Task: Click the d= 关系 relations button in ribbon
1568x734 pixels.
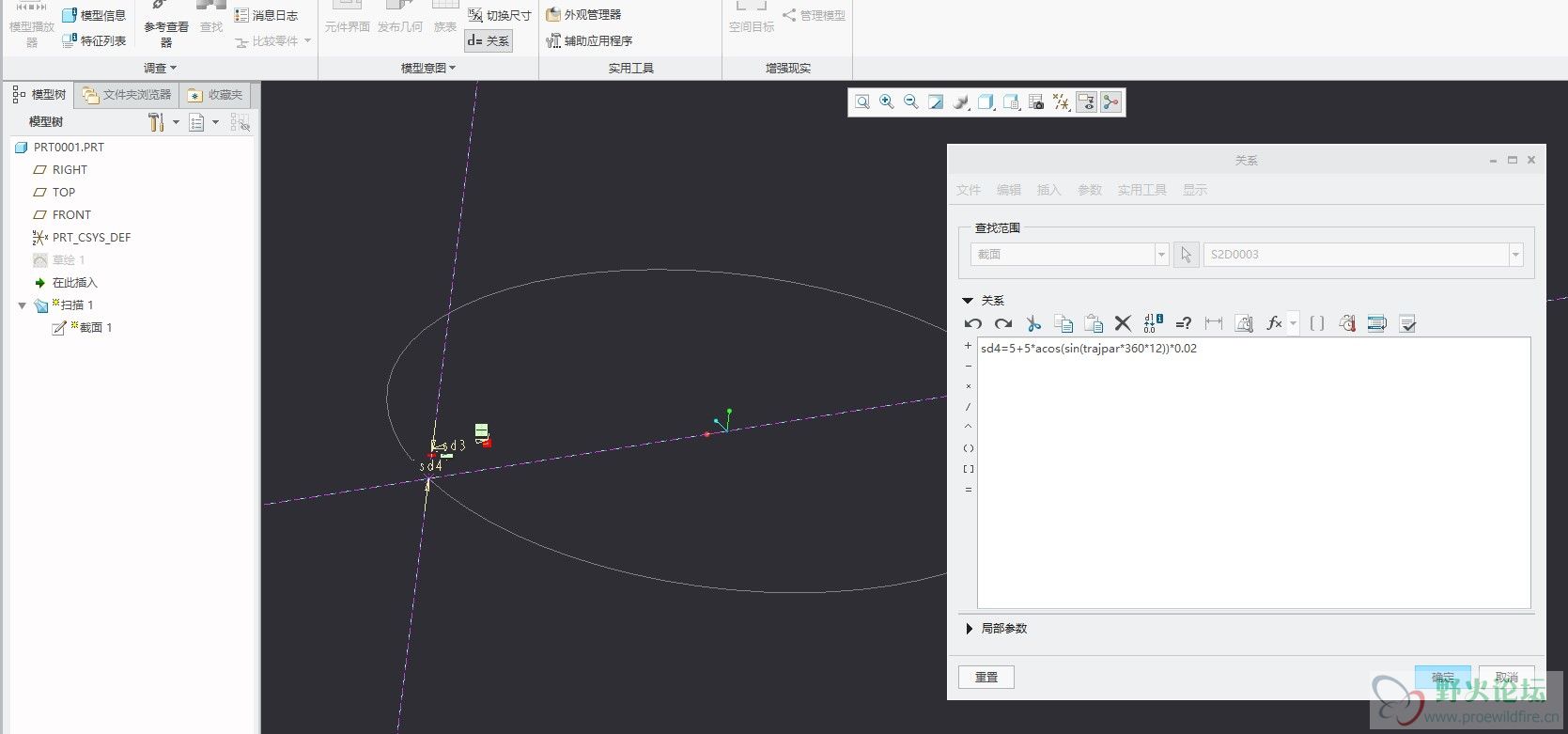Action: (x=489, y=40)
